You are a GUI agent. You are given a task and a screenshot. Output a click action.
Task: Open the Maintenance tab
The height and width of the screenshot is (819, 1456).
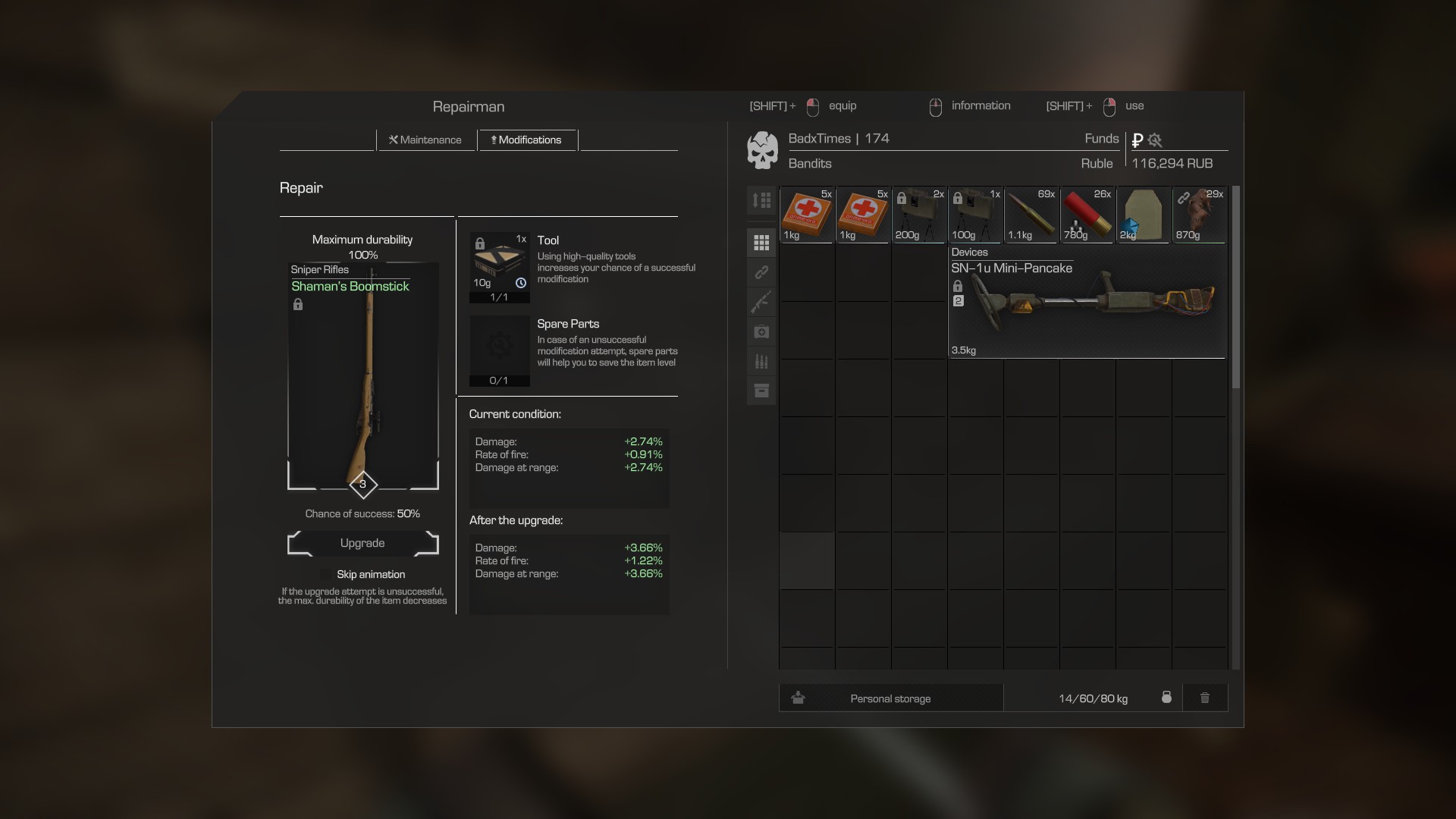point(425,140)
